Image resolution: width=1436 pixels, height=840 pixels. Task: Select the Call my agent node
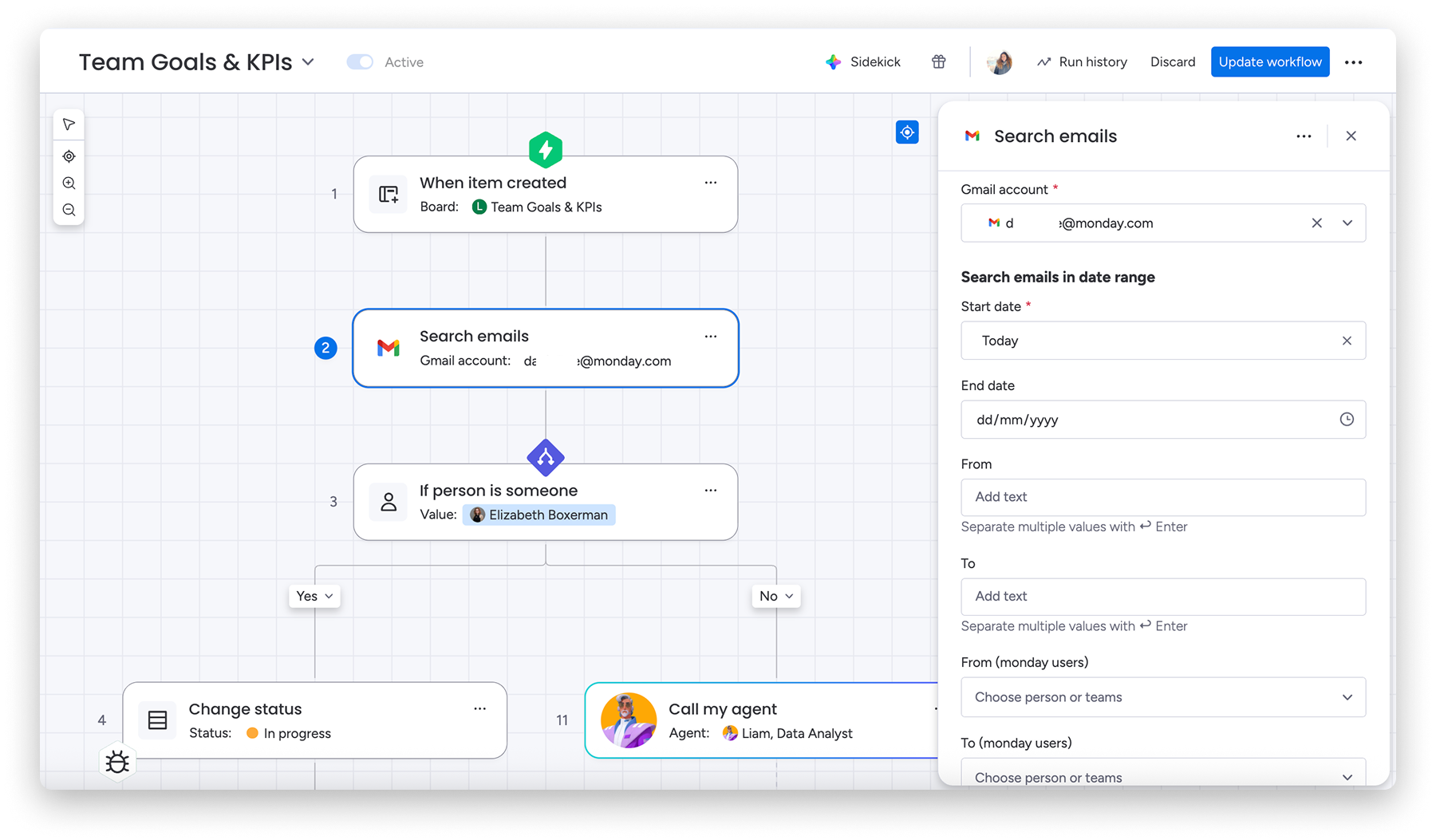762,720
